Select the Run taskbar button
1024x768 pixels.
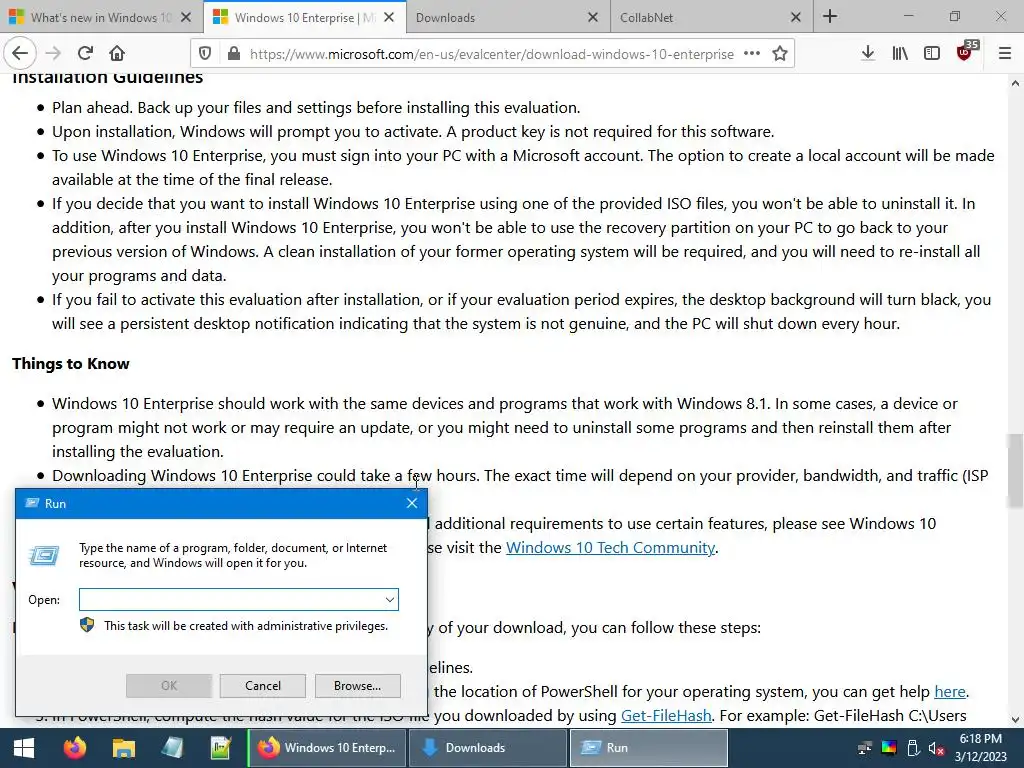point(648,748)
